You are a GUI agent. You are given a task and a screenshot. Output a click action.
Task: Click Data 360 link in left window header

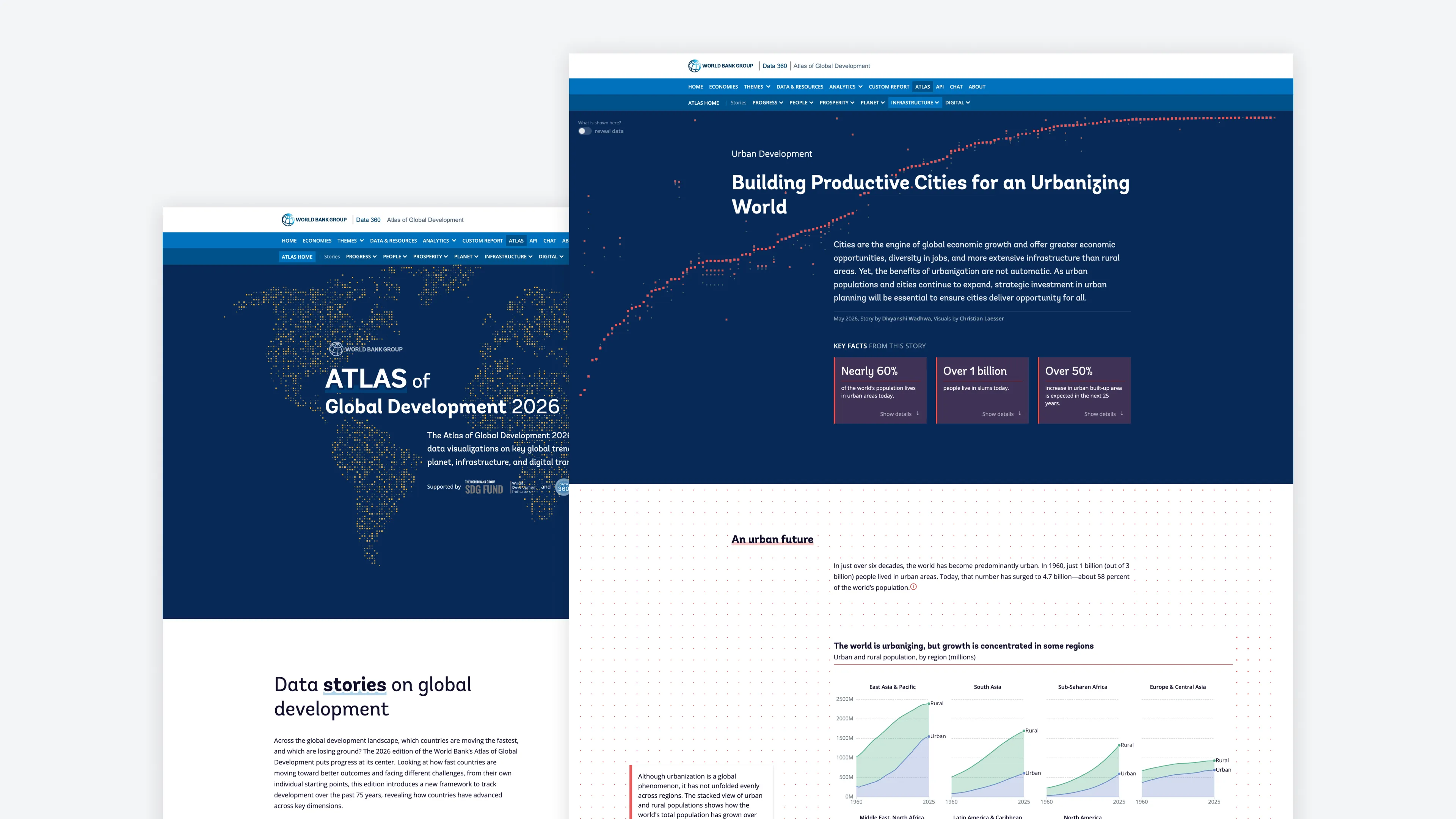(368, 220)
